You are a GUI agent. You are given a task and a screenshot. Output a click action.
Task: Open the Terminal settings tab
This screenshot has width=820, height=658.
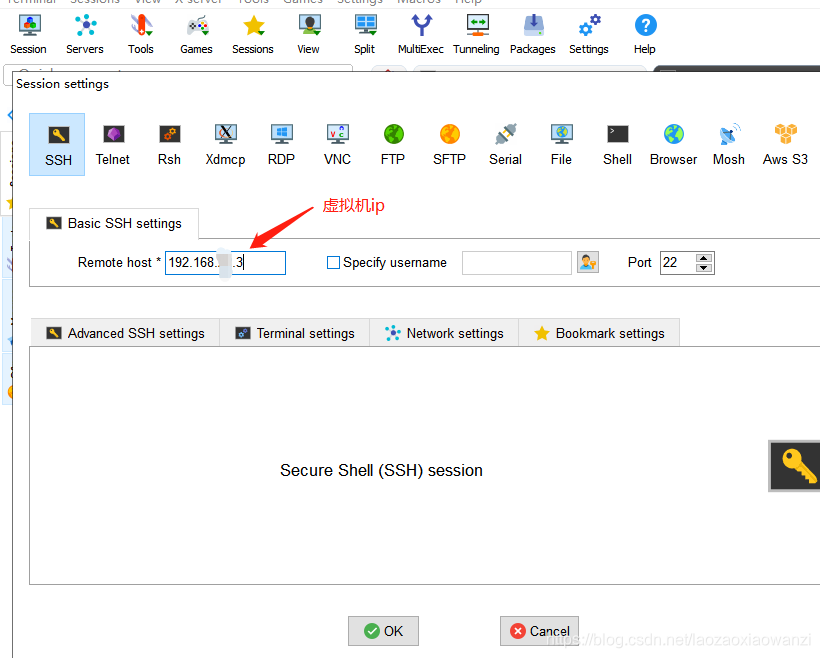(x=295, y=333)
